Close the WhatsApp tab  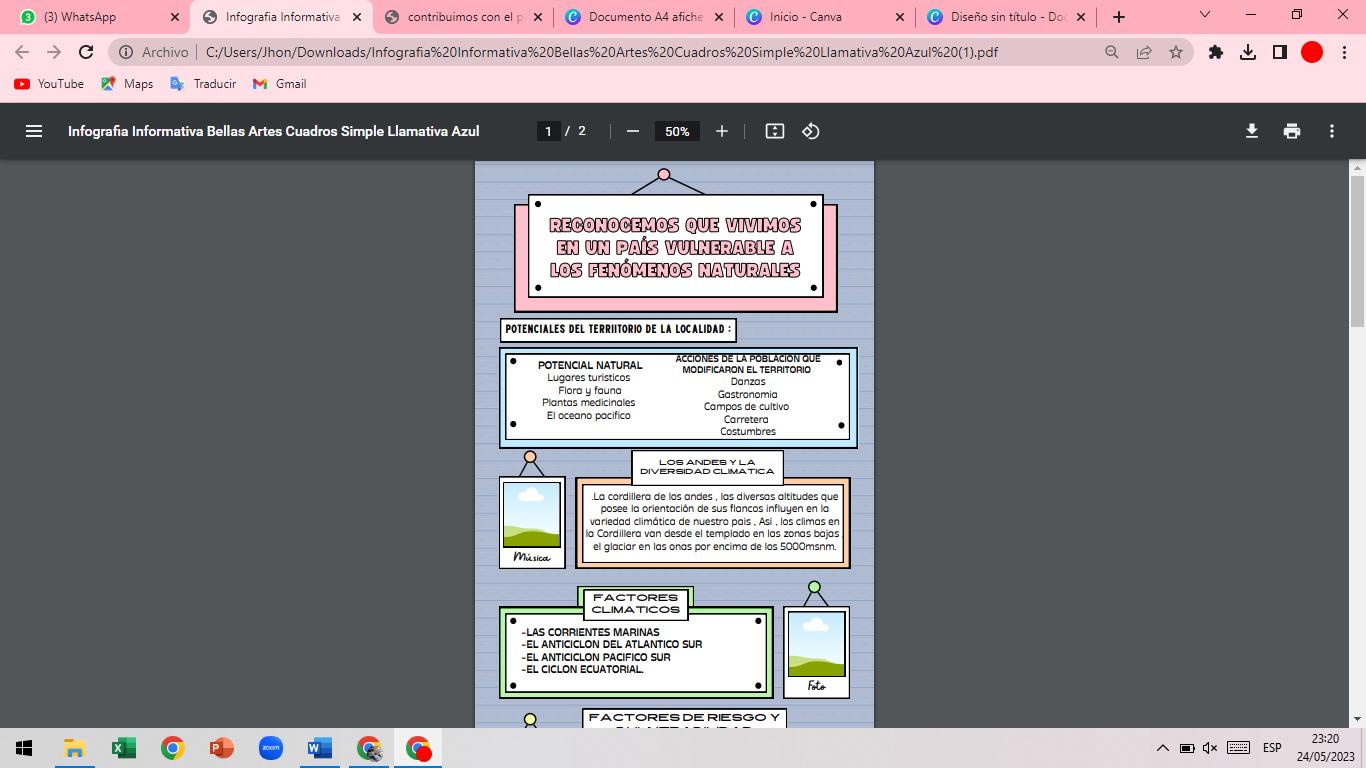click(x=175, y=17)
